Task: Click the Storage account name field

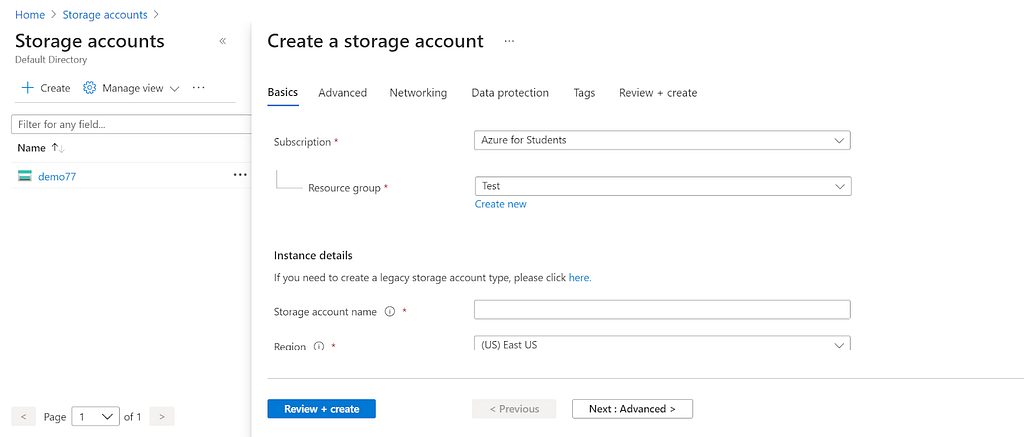Action: (x=662, y=310)
